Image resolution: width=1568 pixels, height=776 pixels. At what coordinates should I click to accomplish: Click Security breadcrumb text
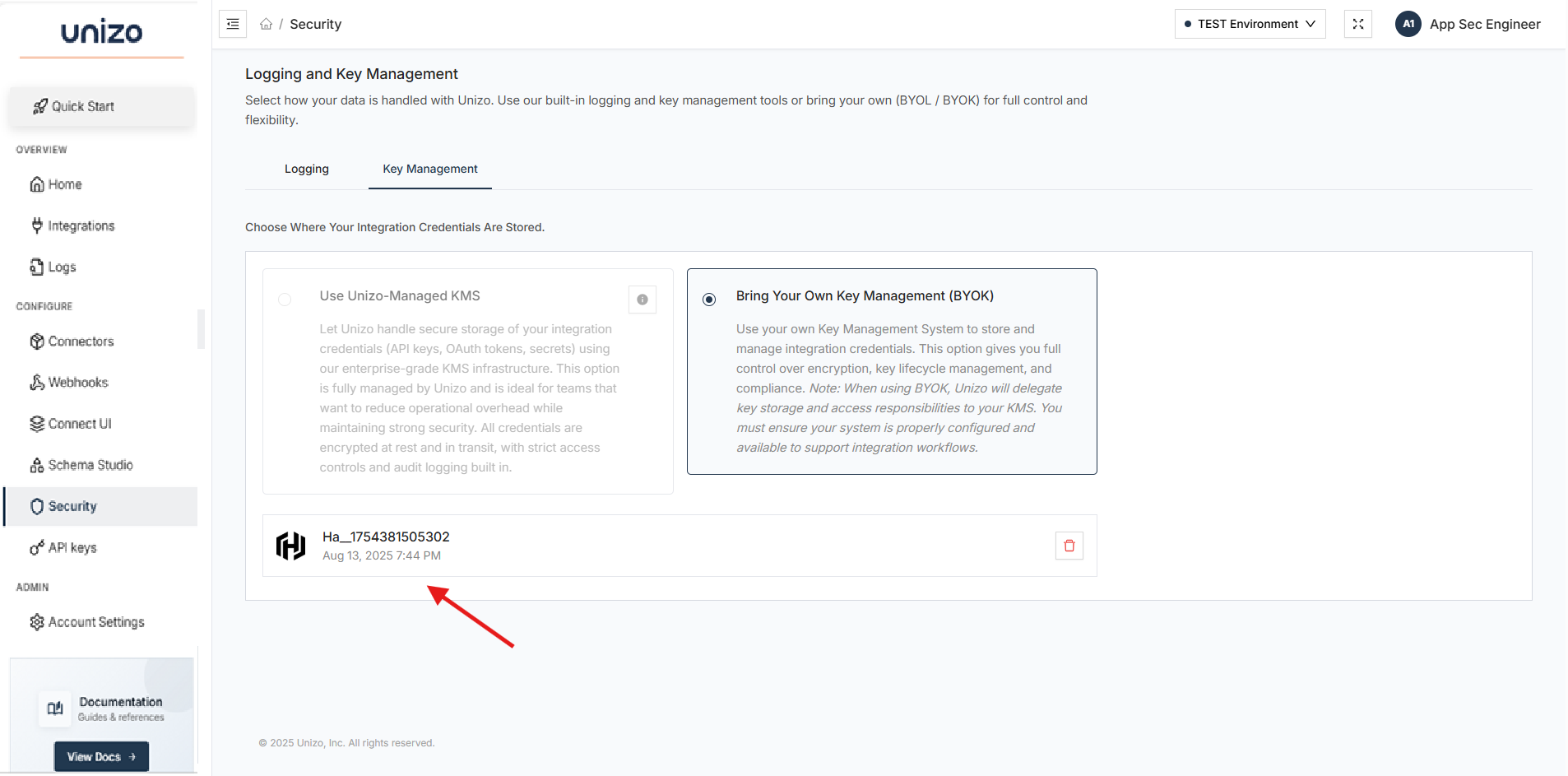[x=315, y=24]
